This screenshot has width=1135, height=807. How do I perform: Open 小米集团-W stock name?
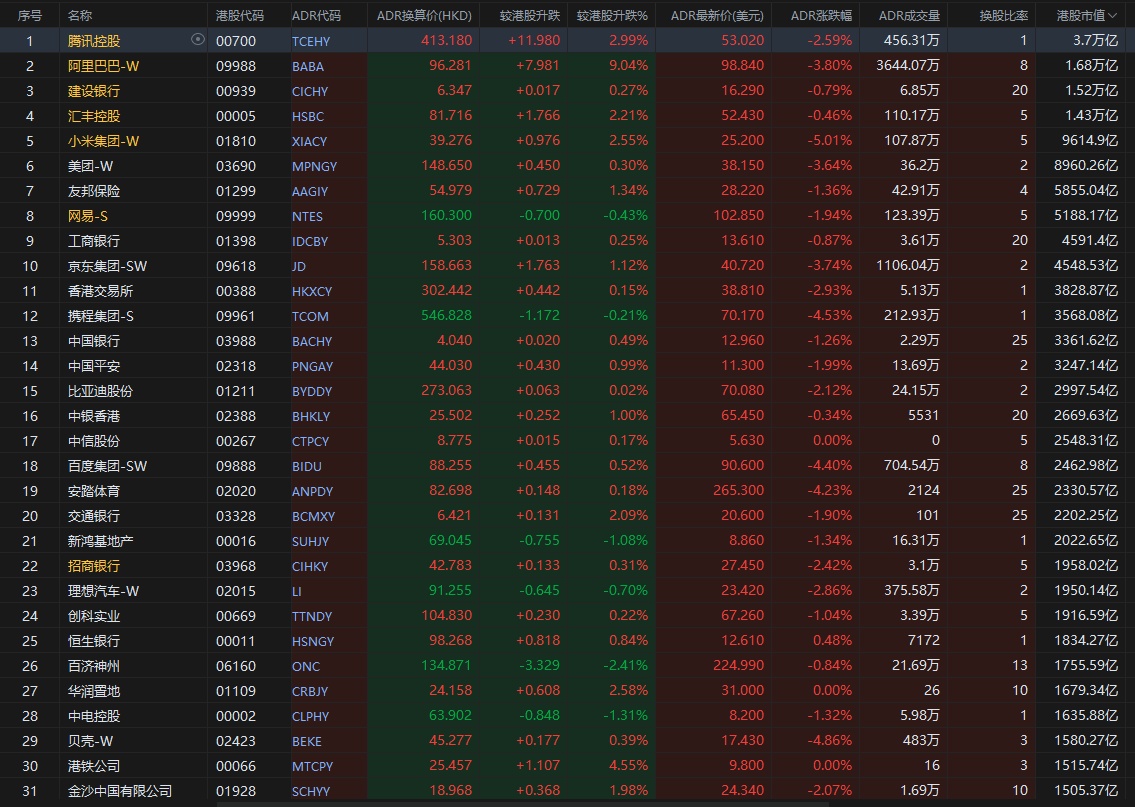[x=104, y=141]
